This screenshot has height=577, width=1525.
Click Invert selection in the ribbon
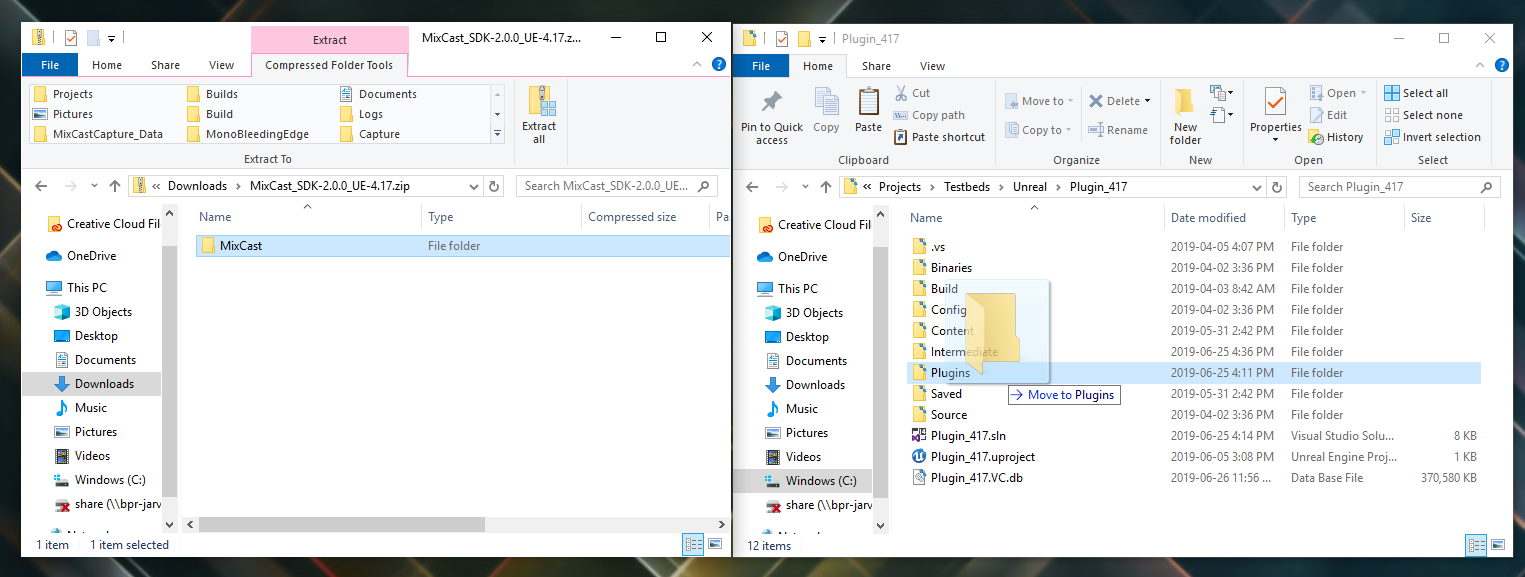click(1432, 137)
